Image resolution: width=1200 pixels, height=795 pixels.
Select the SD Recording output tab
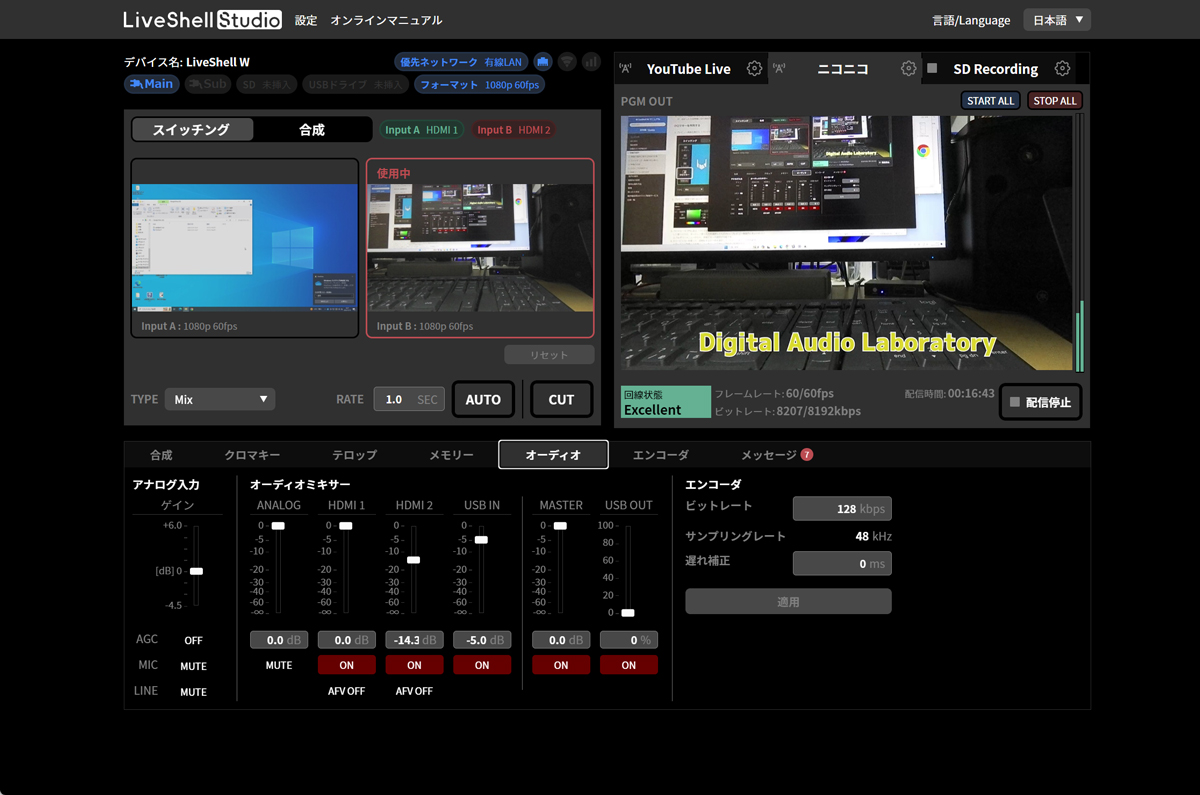pos(999,69)
